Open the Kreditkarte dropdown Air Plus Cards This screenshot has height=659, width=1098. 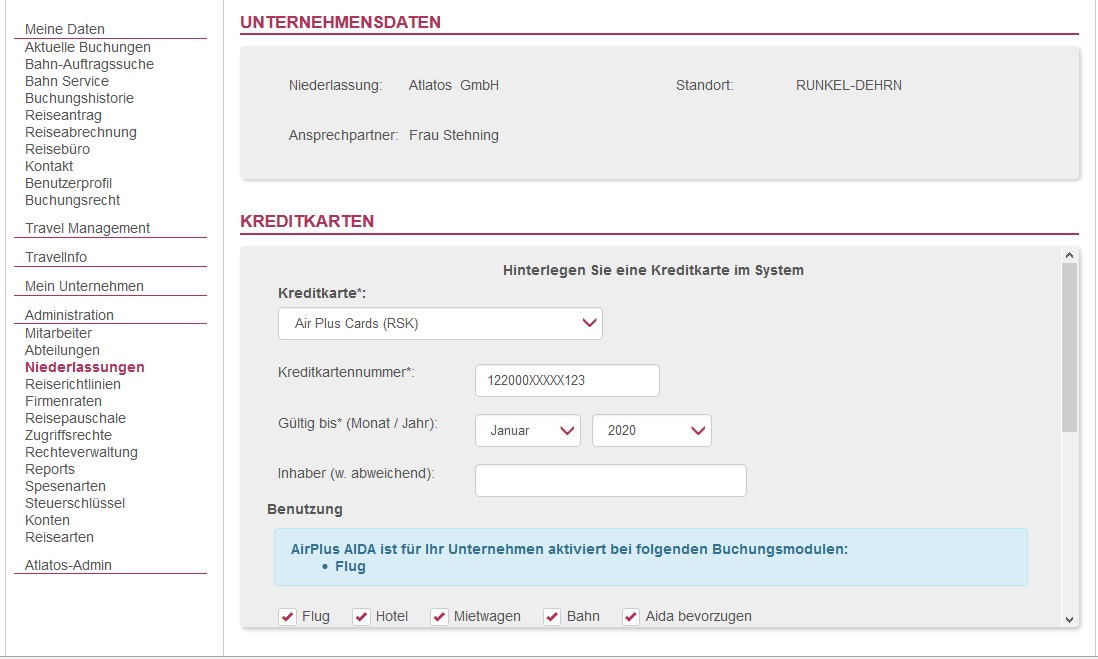pyautogui.click(x=440, y=324)
